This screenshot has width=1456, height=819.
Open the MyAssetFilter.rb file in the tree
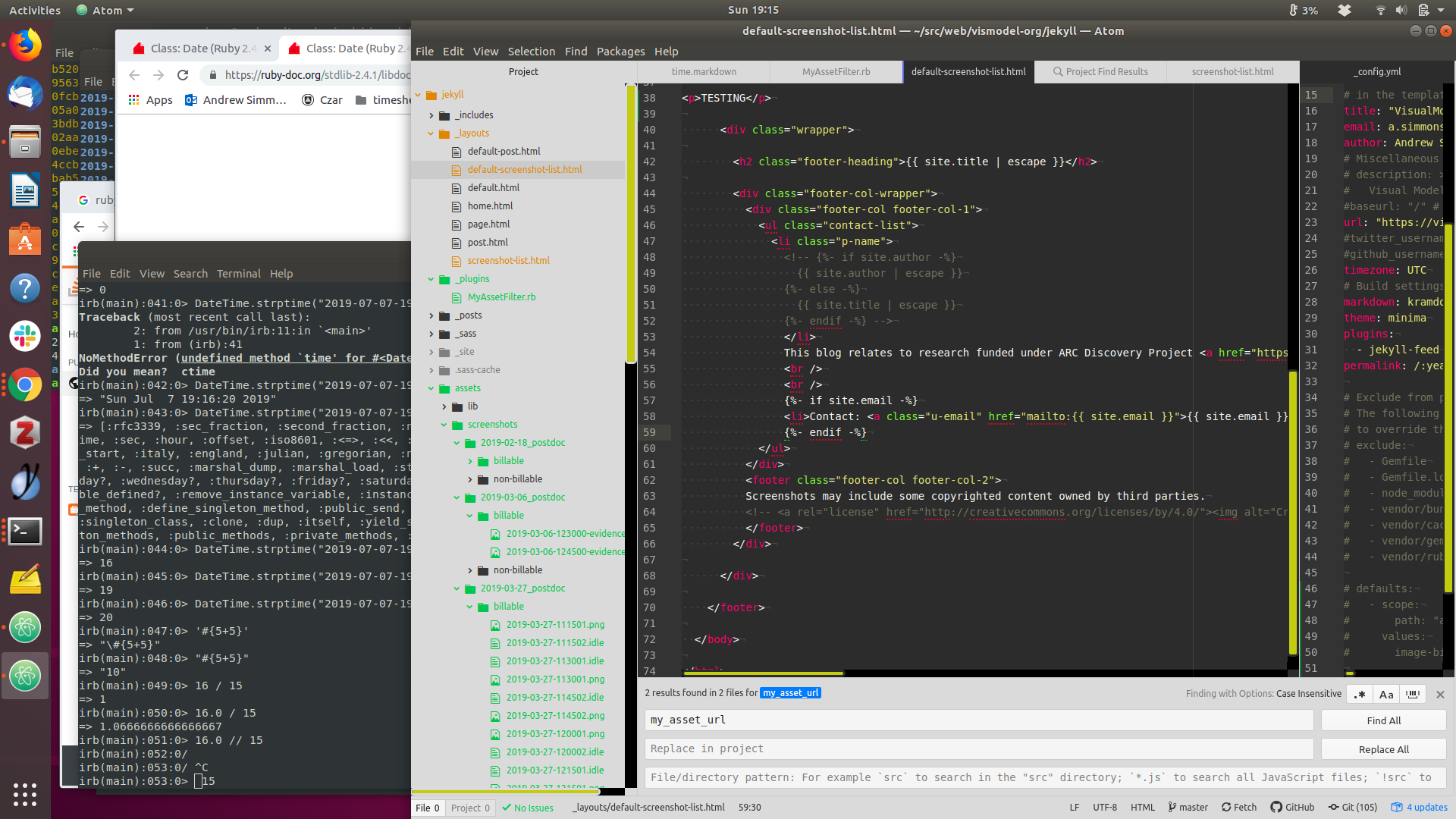point(501,297)
